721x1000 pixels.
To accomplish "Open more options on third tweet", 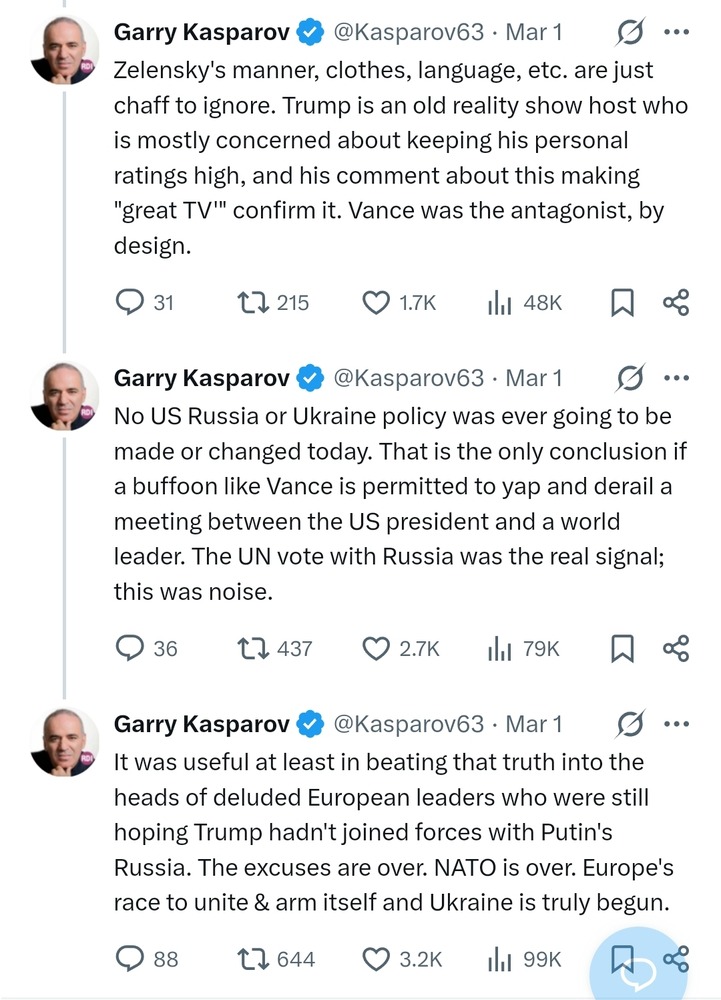I will [677, 723].
